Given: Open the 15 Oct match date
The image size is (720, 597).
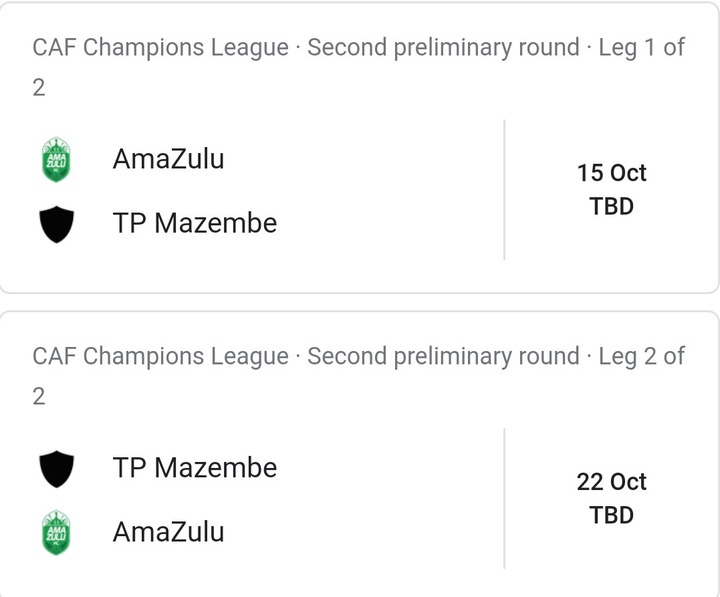Looking at the screenshot, I should click(x=612, y=173).
